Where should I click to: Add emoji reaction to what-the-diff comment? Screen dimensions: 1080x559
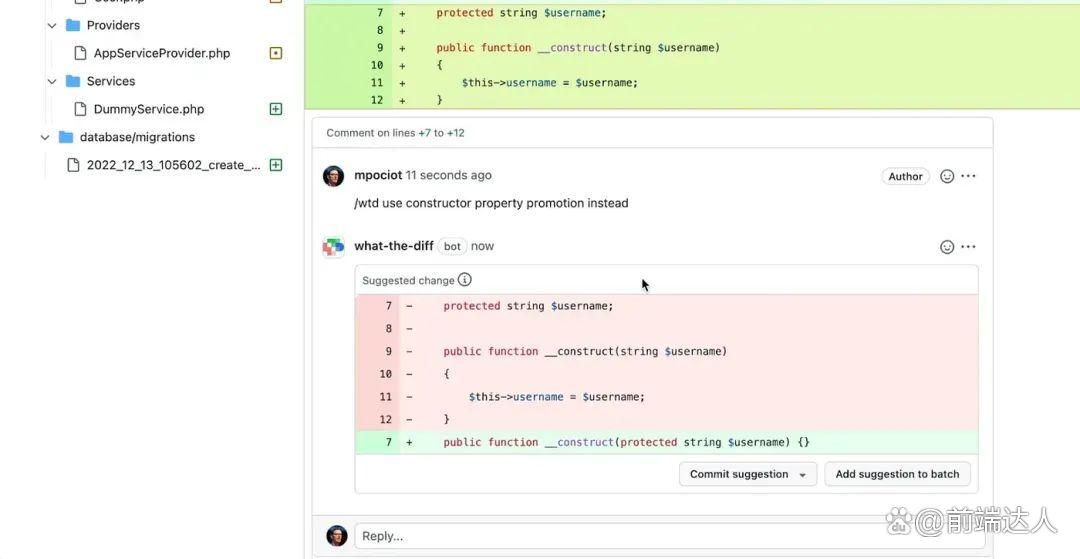[x=947, y=247]
